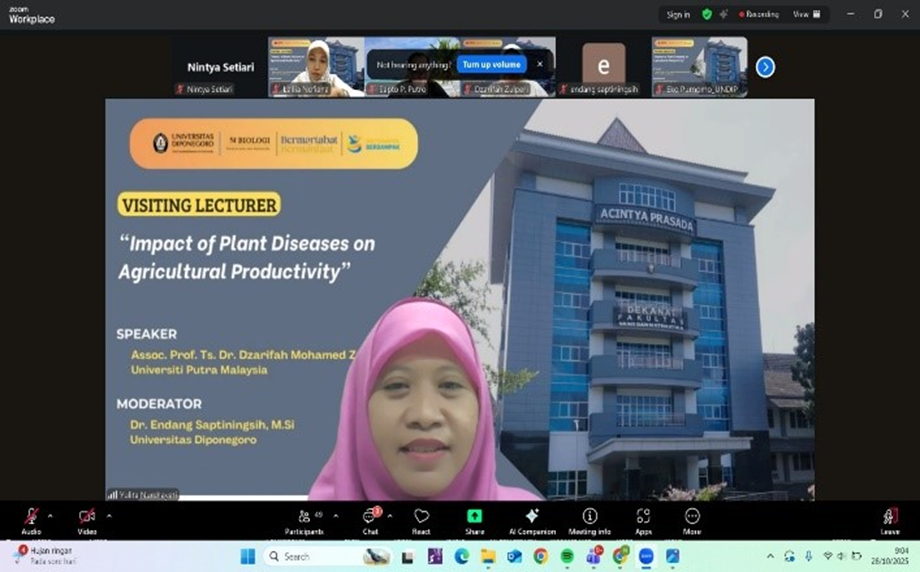Open Zoom Apps
The height and width of the screenshot is (572, 920).
coord(643,518)
